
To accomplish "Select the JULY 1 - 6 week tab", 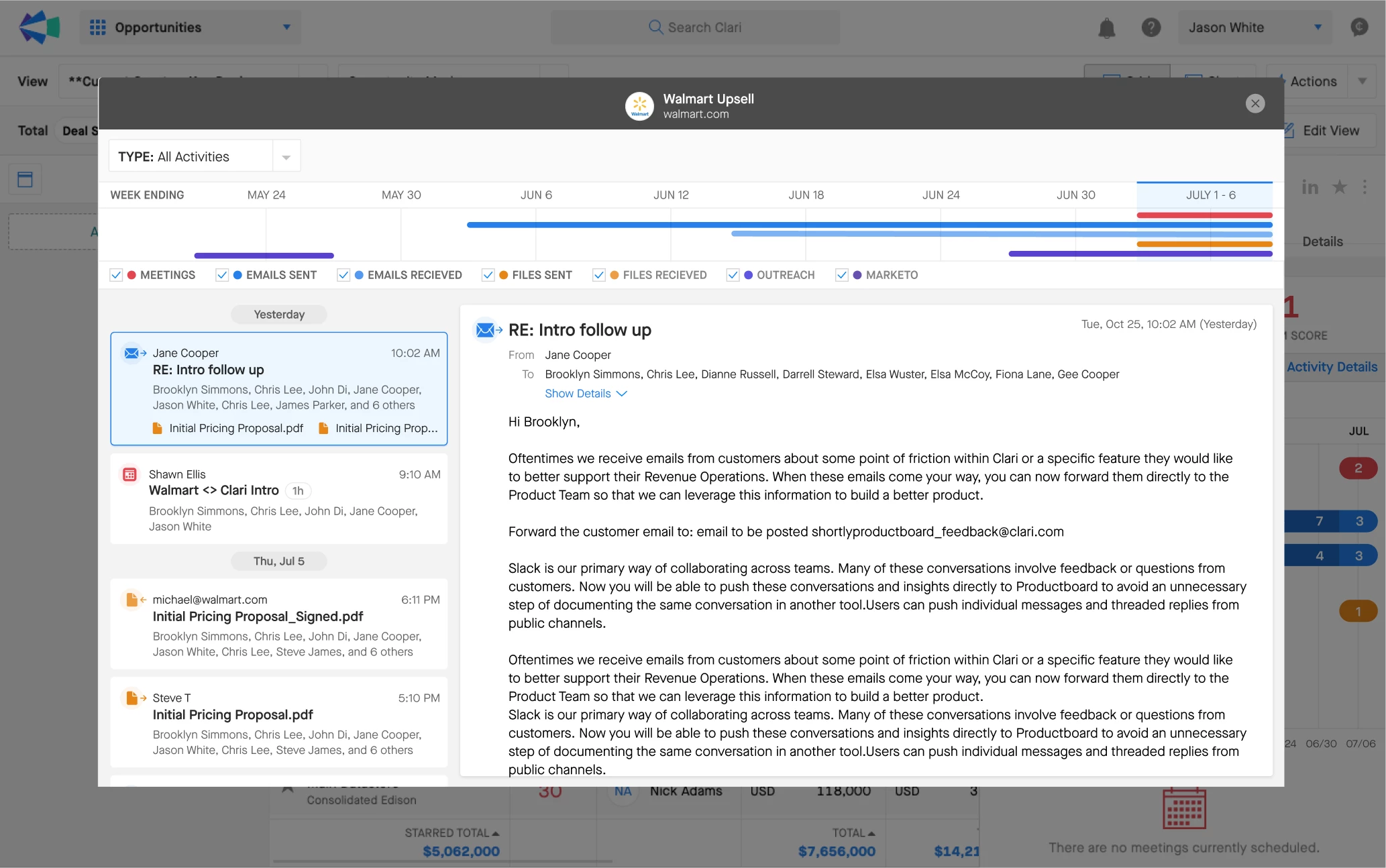I will click(1210, 195).
